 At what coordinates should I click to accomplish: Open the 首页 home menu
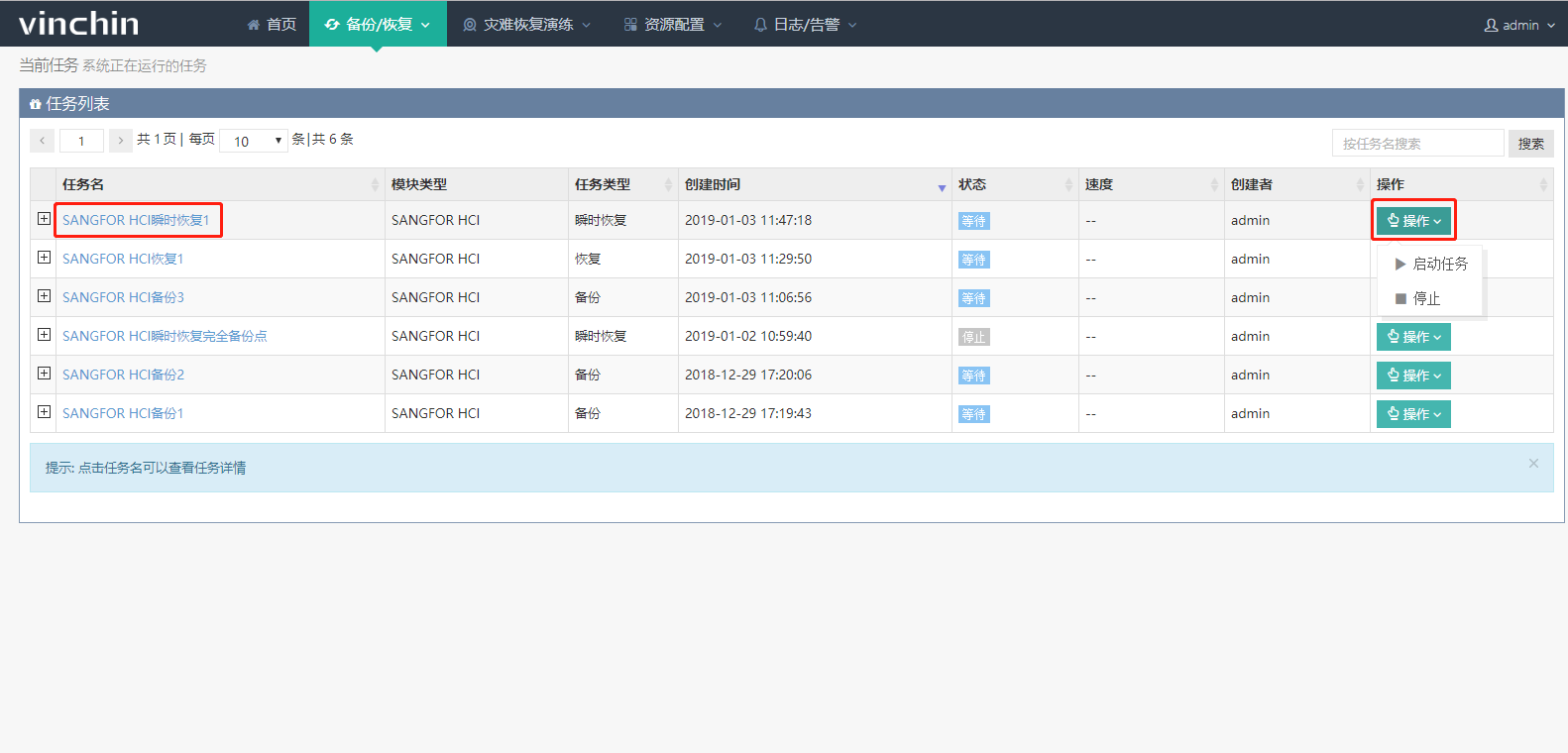coord(272,24)
